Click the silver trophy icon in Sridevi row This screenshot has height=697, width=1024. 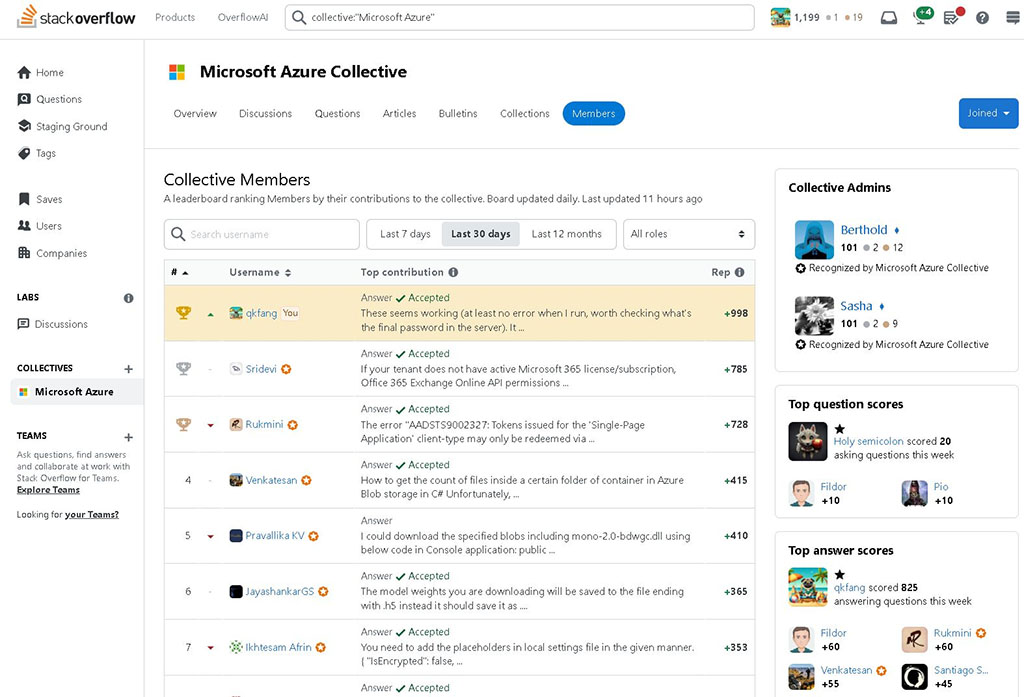pyautogui.click(x=184, y=368)
